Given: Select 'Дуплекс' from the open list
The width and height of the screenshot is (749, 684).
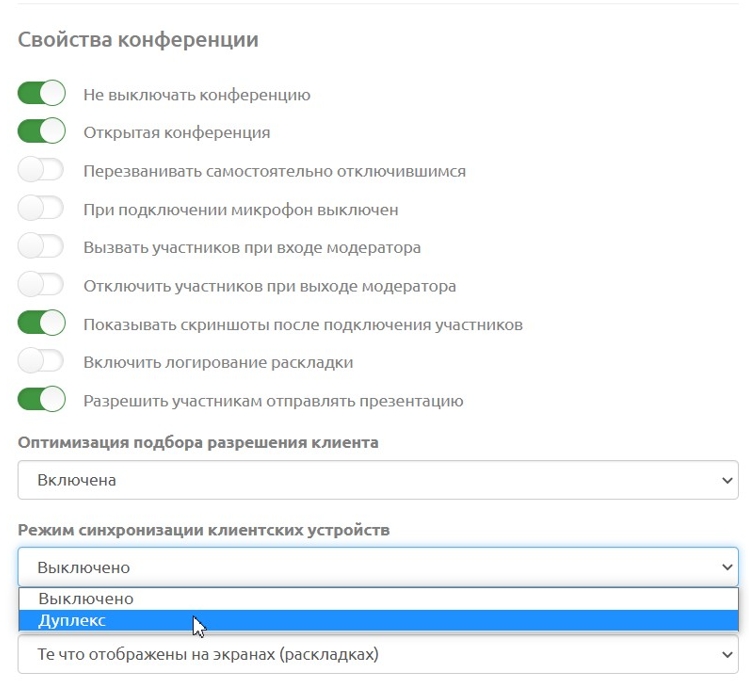Looking at the screenshot, I should pyautogui.click(x=72, y=621).
